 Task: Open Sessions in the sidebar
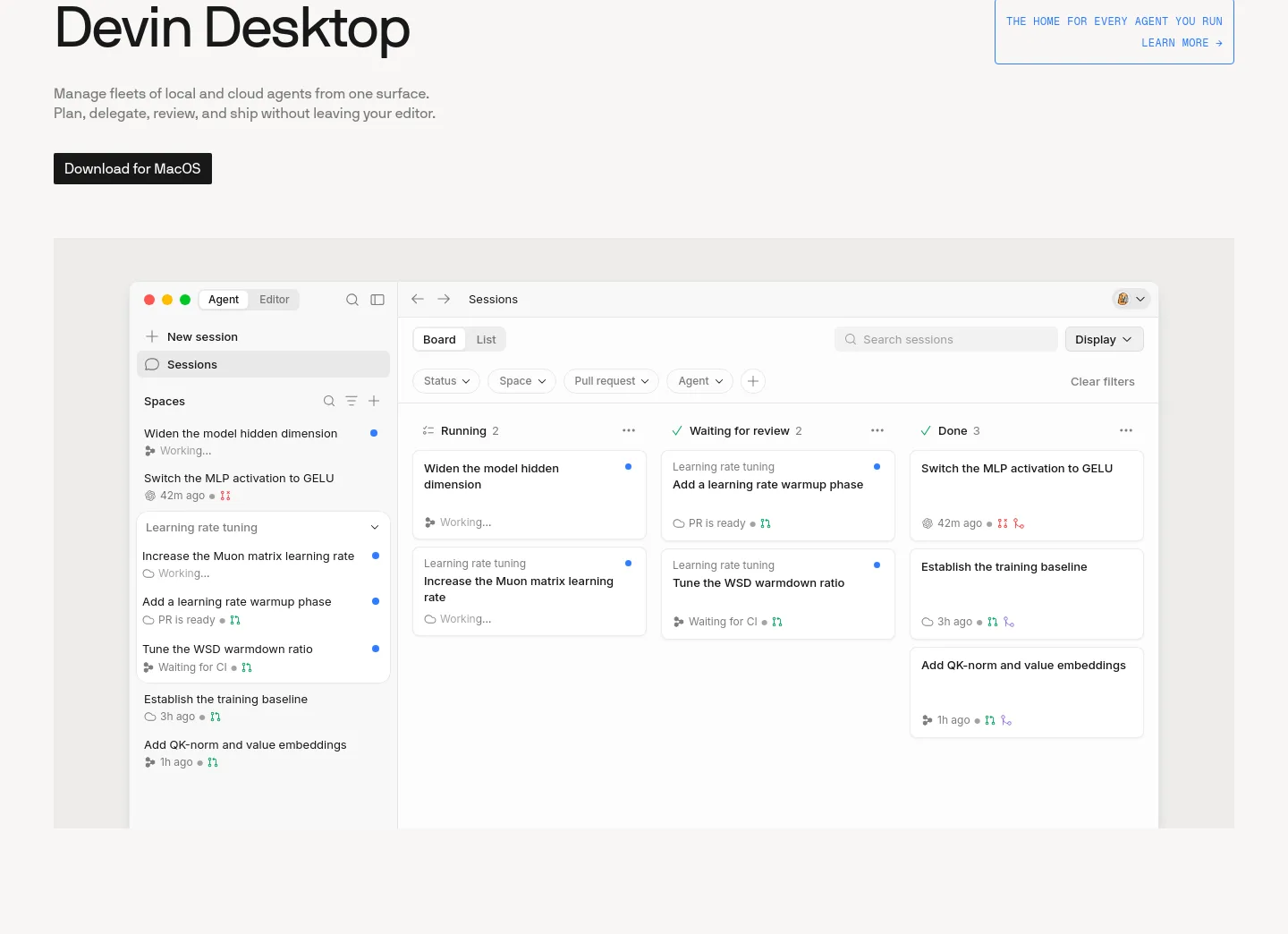point(263,364)
